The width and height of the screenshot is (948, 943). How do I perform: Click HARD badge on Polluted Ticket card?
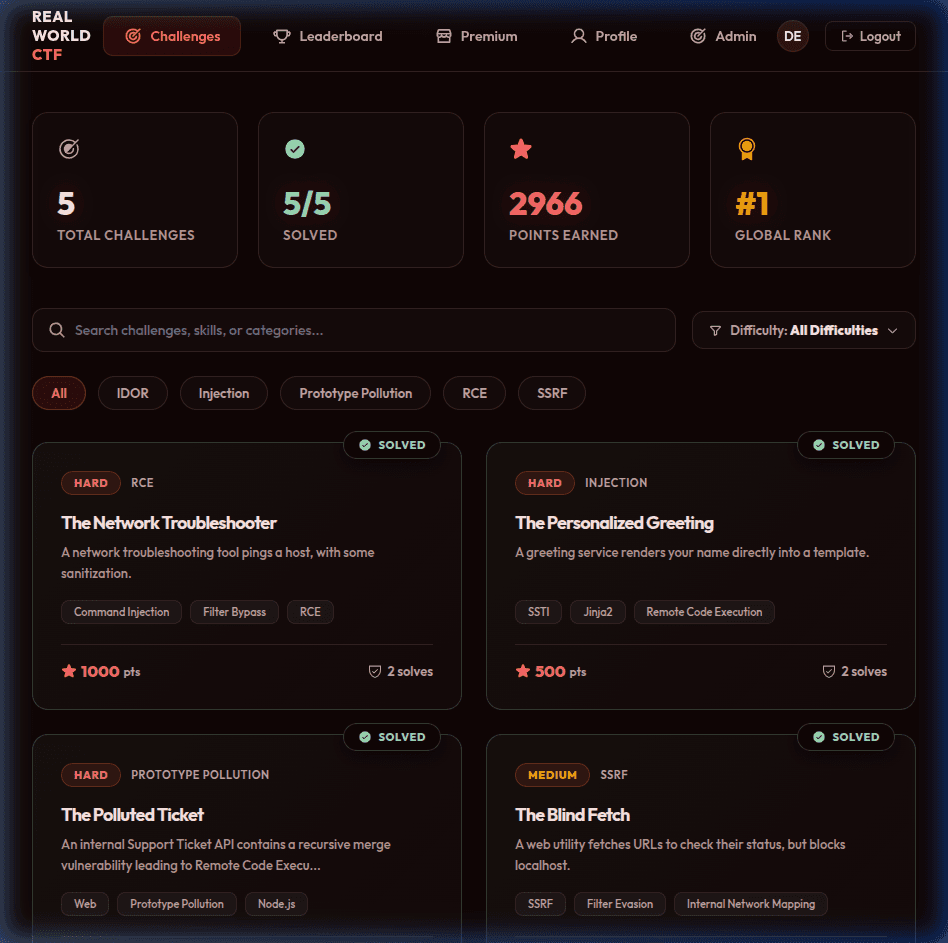click(91, 775)
